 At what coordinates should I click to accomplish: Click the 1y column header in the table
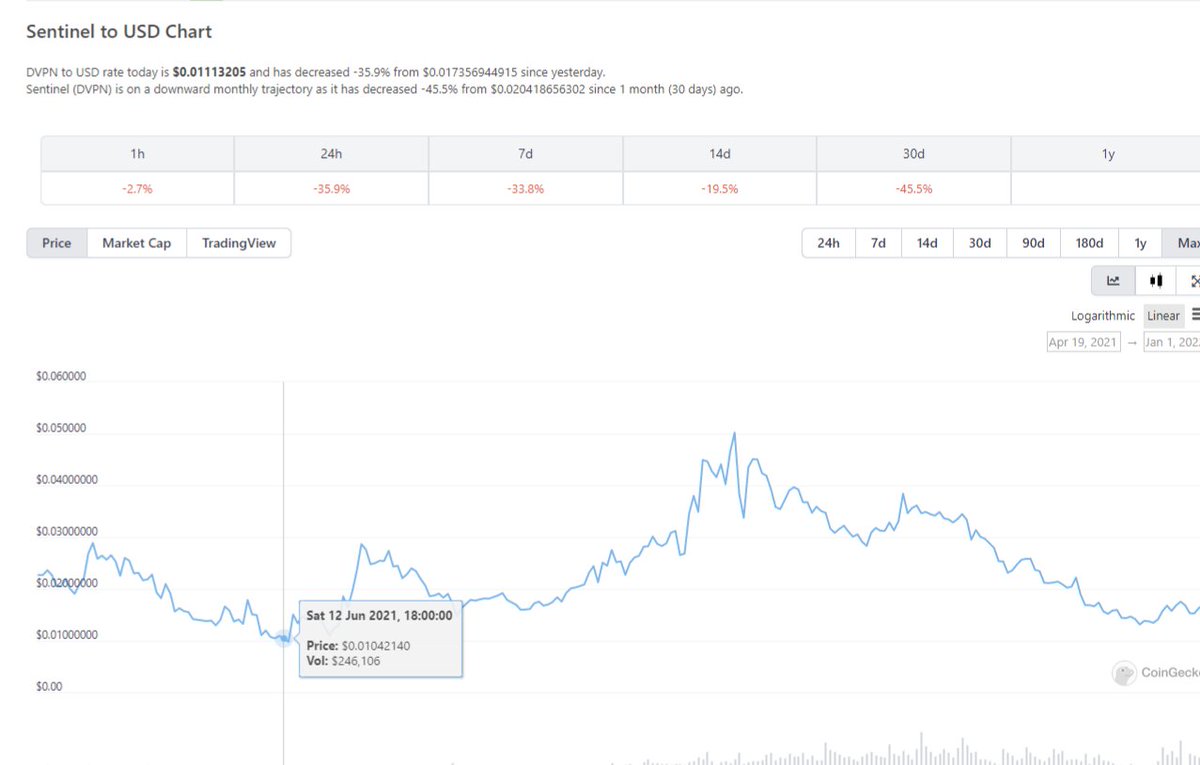click(x=1107, y=154)
